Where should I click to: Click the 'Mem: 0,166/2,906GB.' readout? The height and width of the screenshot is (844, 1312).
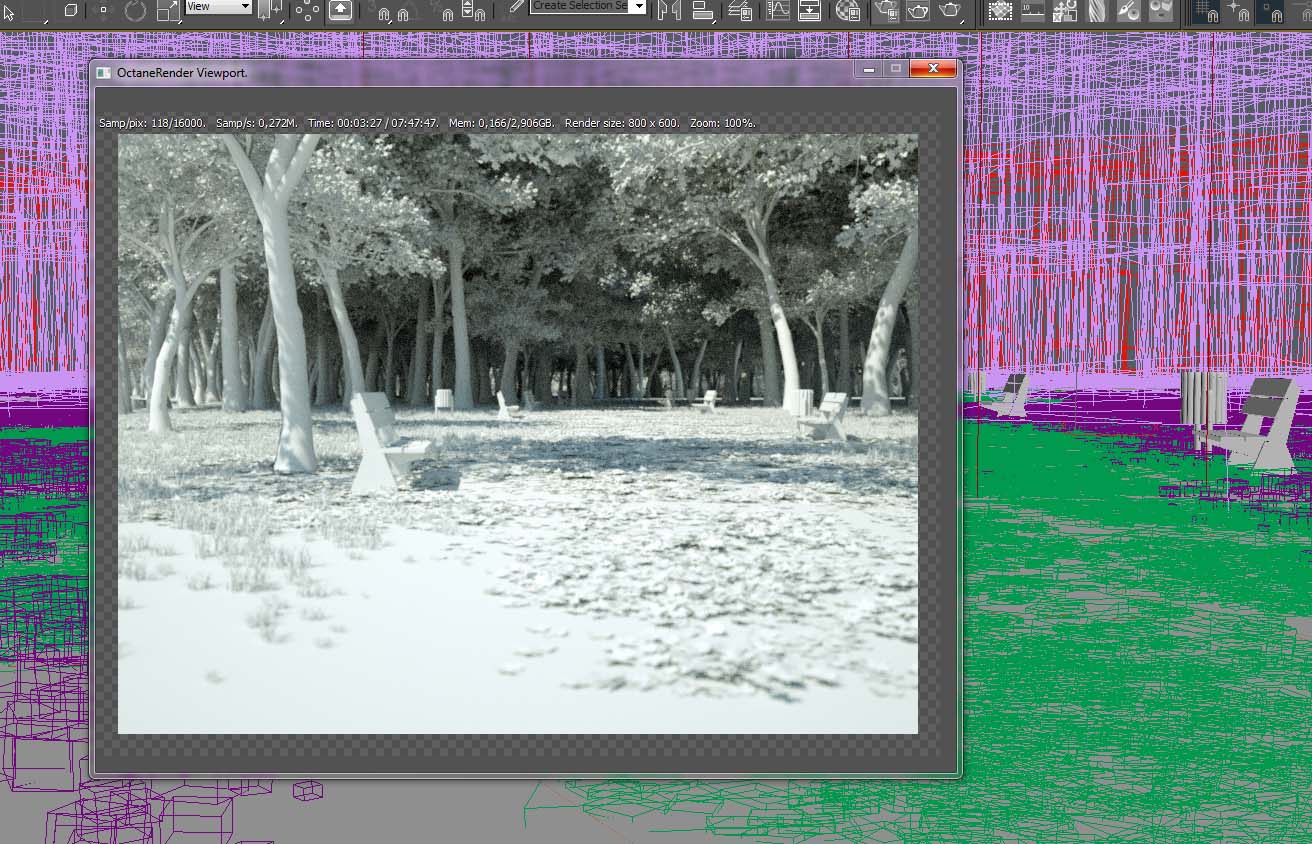(502, 123)
